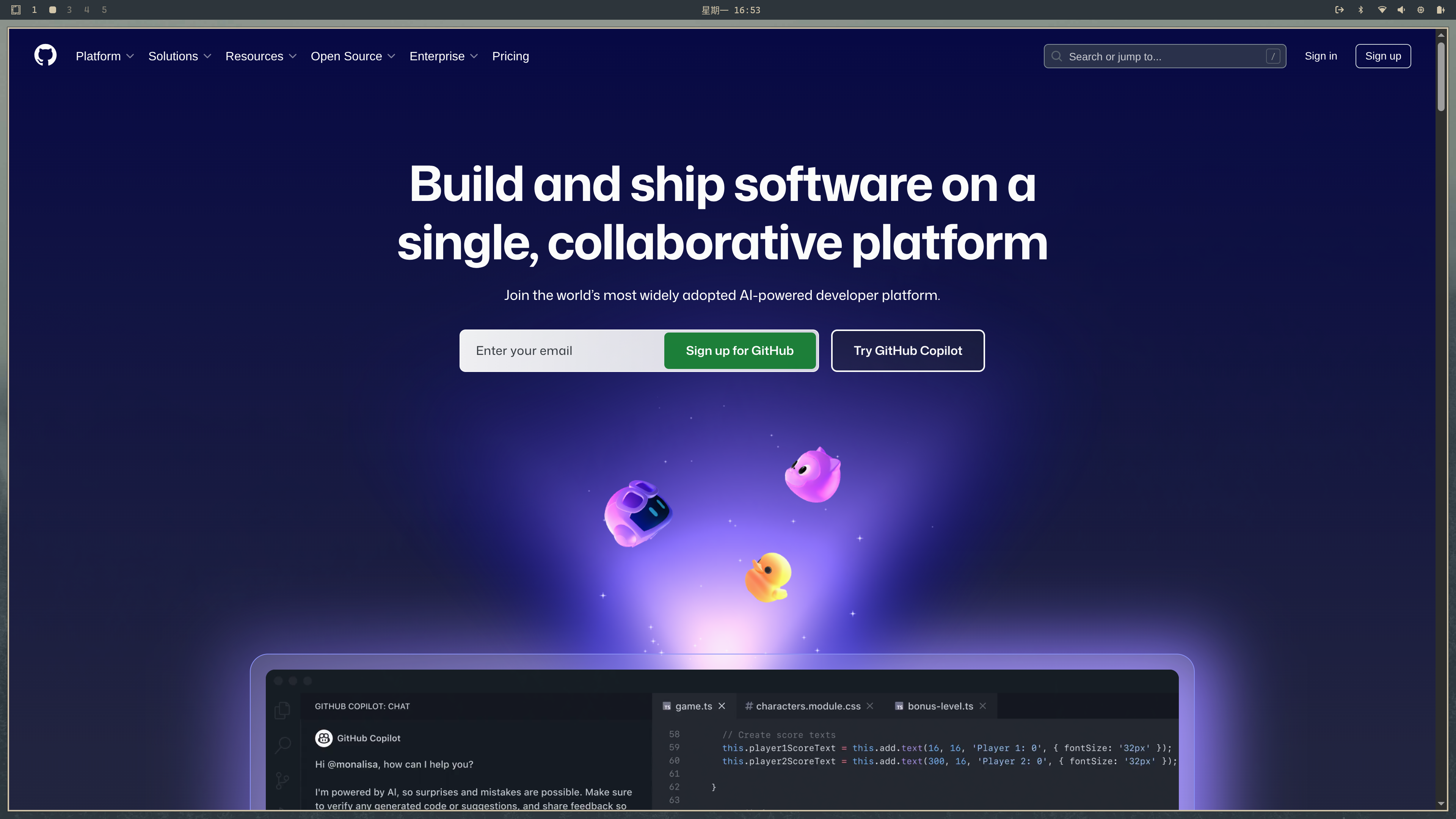
Task: Click the "I'm powered by AI" chat paragraph
Action: pos(474,799)
